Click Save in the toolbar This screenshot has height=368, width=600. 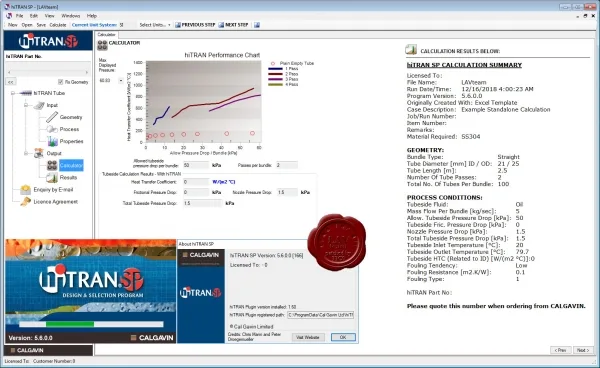pyautogui.click(x=41, y=25)
